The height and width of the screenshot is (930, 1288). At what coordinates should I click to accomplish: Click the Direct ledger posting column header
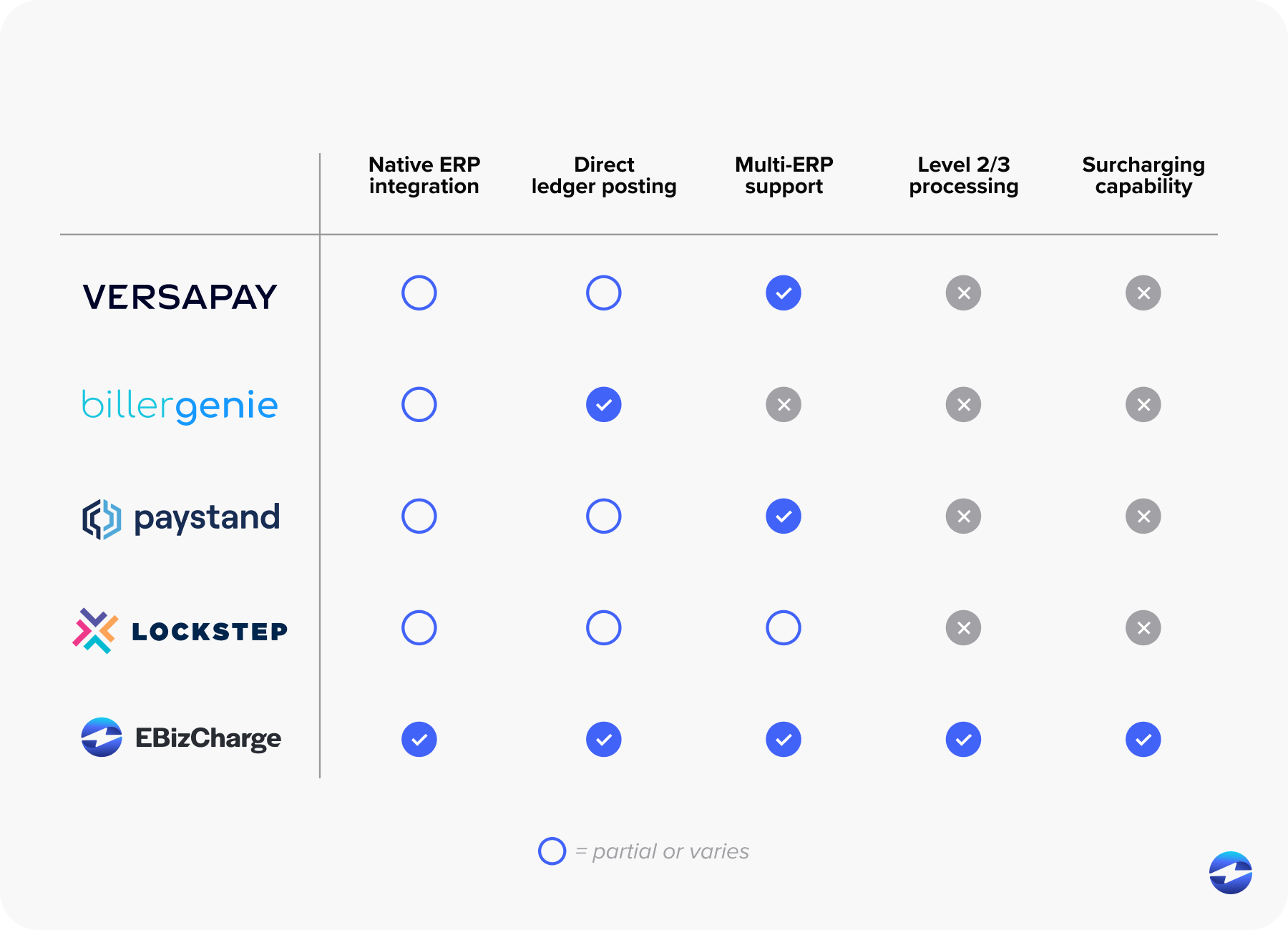[604, 175]
